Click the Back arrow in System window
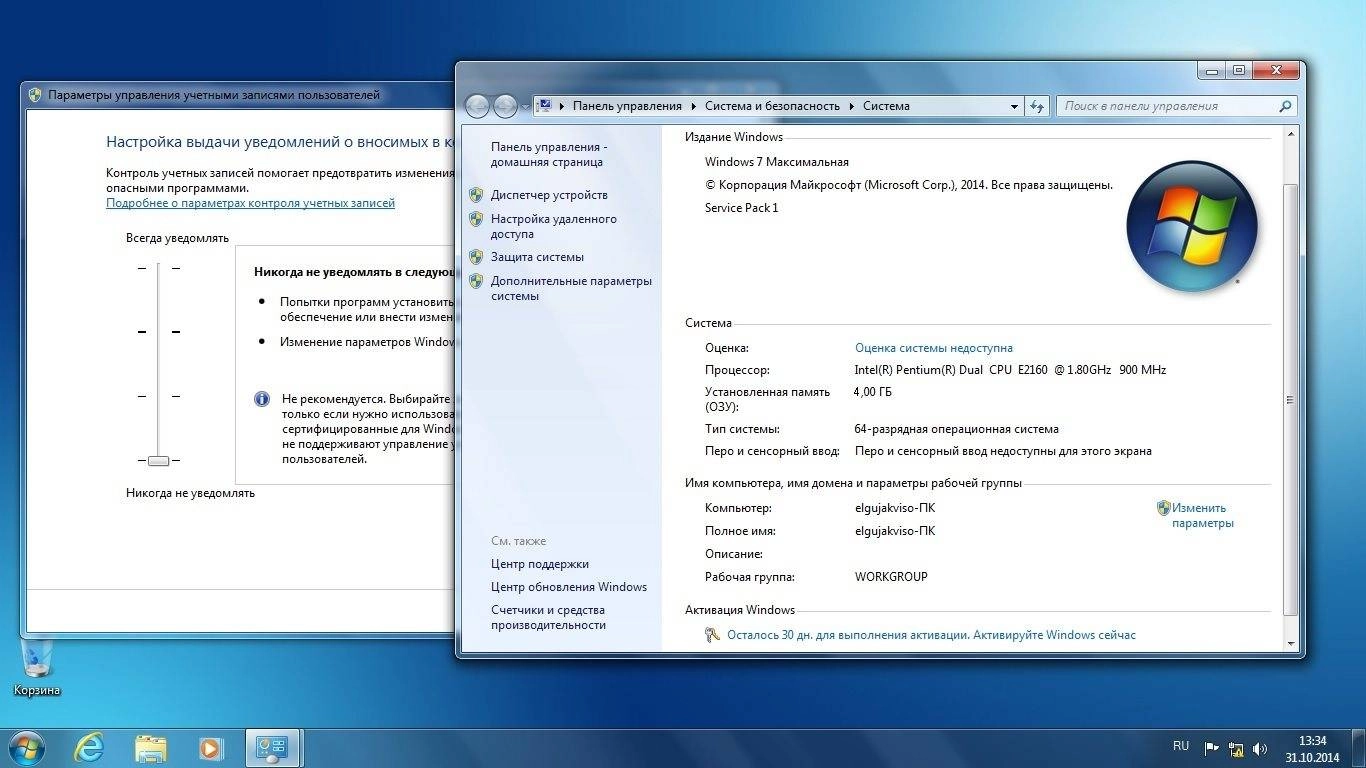 (478, 105)
